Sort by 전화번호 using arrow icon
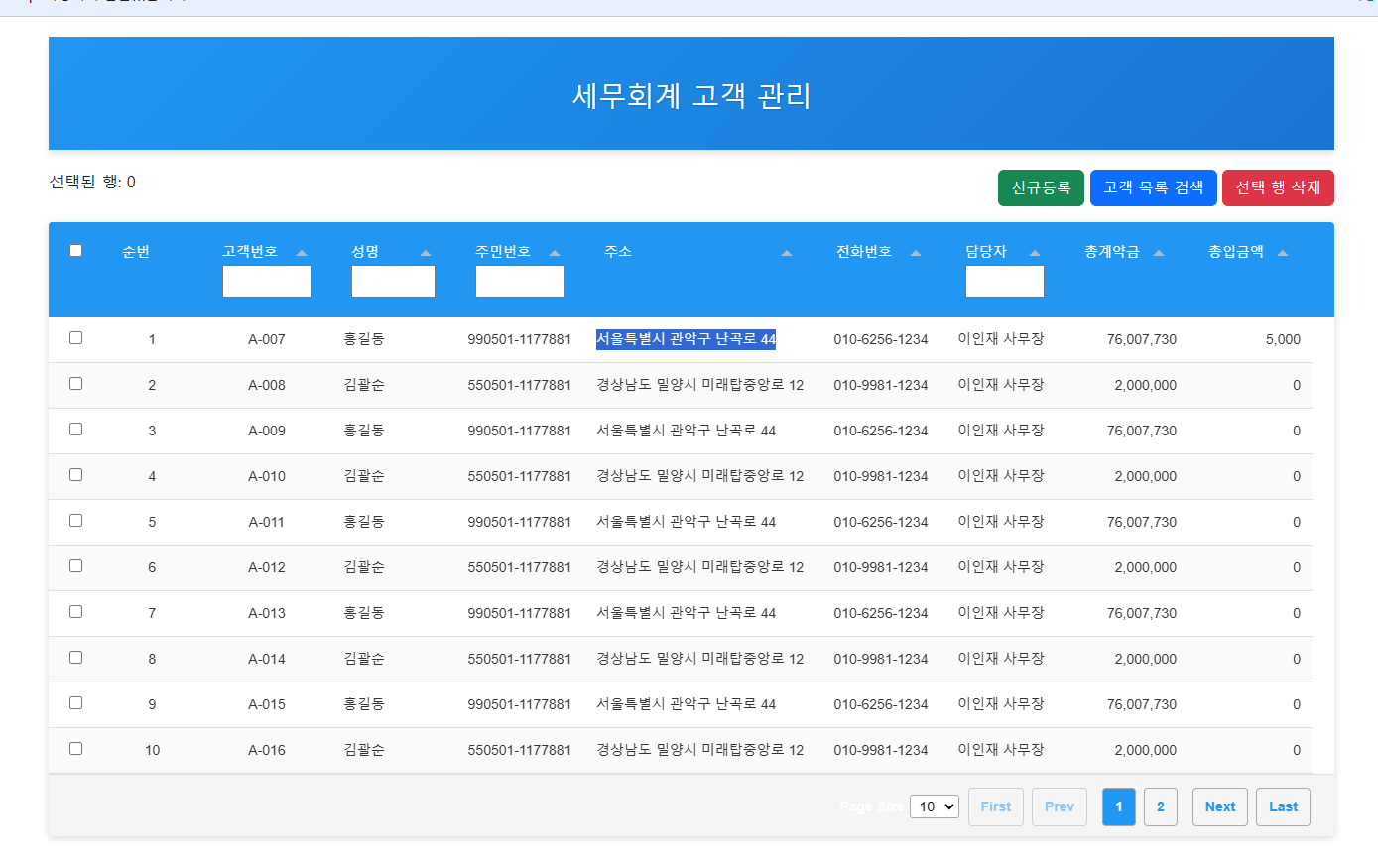 pos(916,253)
